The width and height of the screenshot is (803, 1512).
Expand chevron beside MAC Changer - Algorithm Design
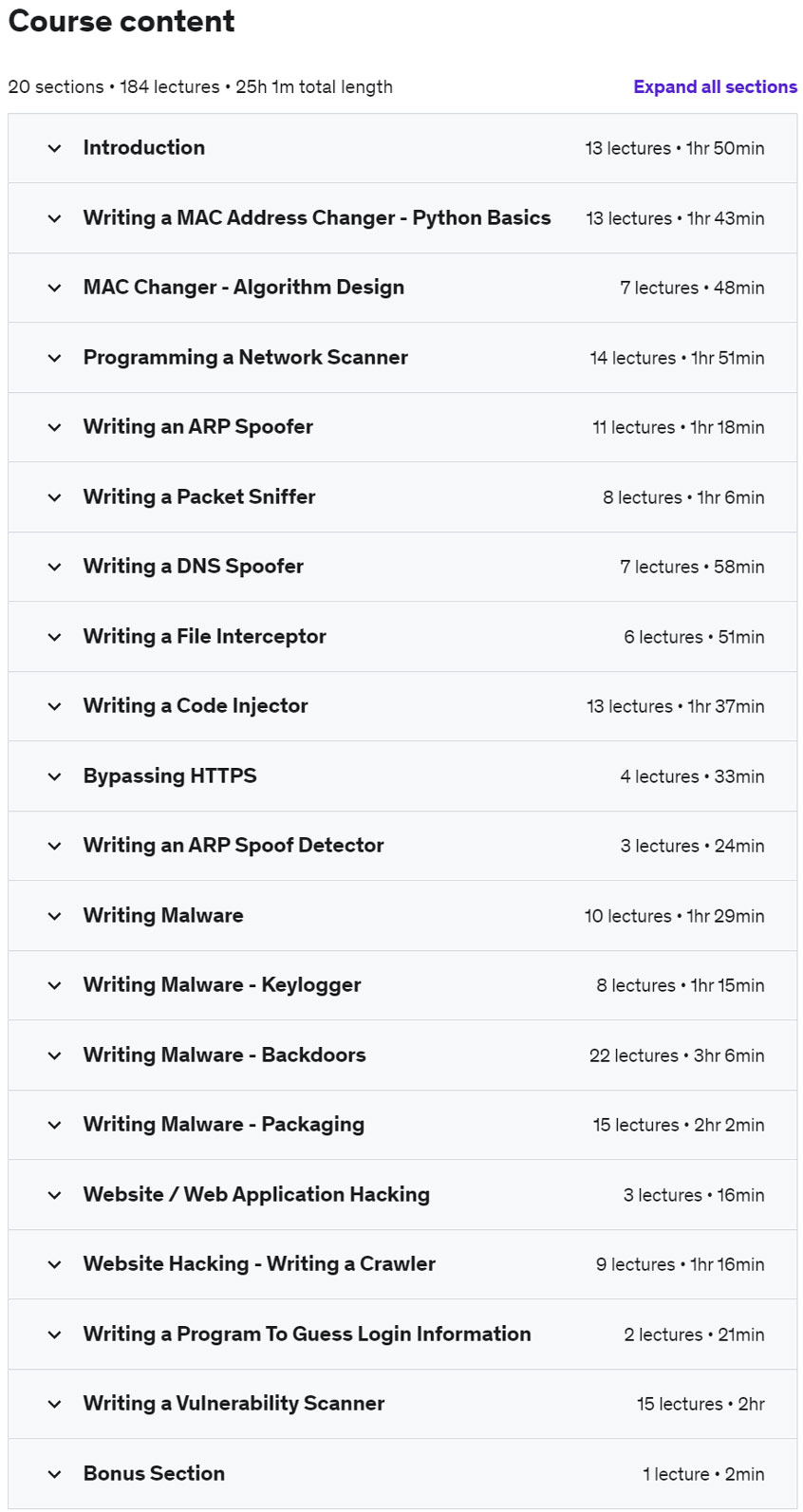point(54,288)
